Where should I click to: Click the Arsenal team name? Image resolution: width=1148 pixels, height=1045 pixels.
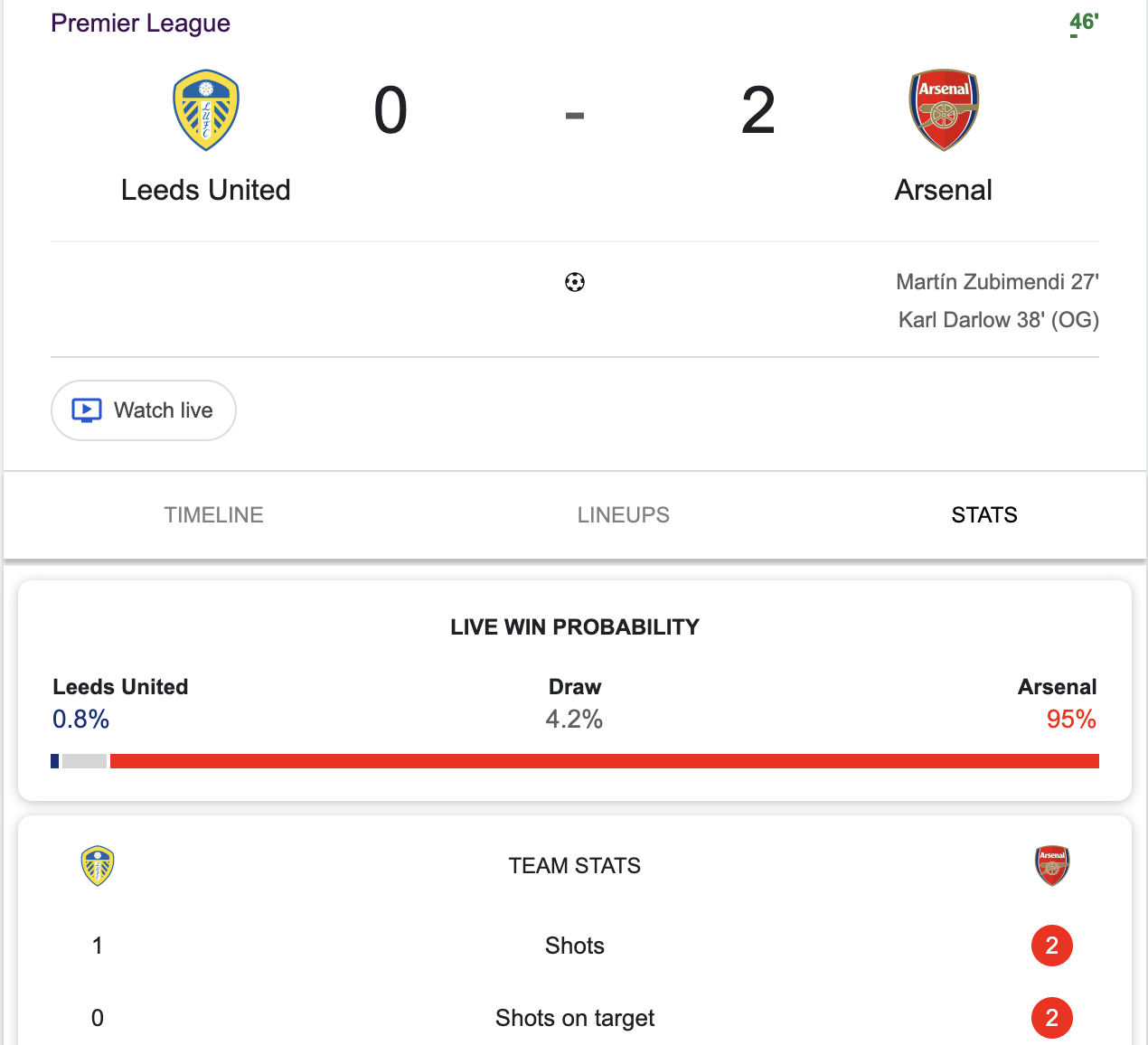944,190
